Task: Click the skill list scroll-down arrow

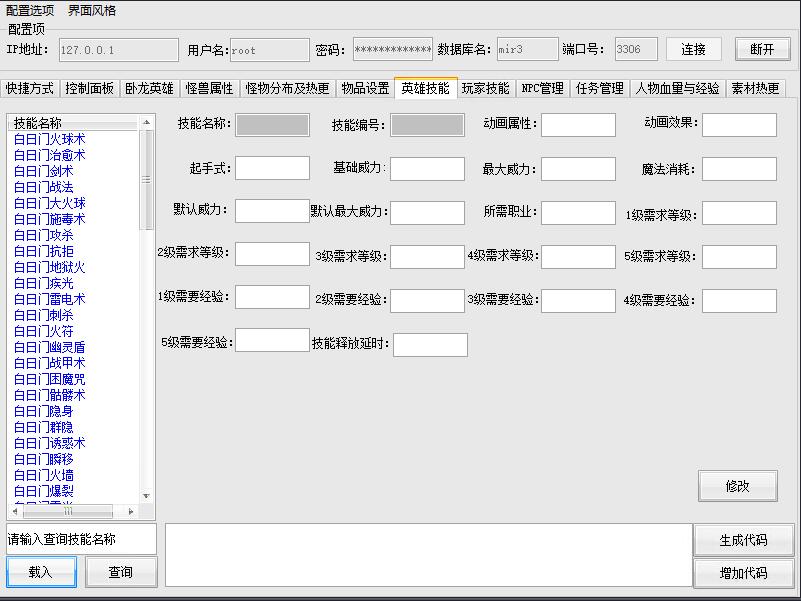Action: [x=147, y=497]
